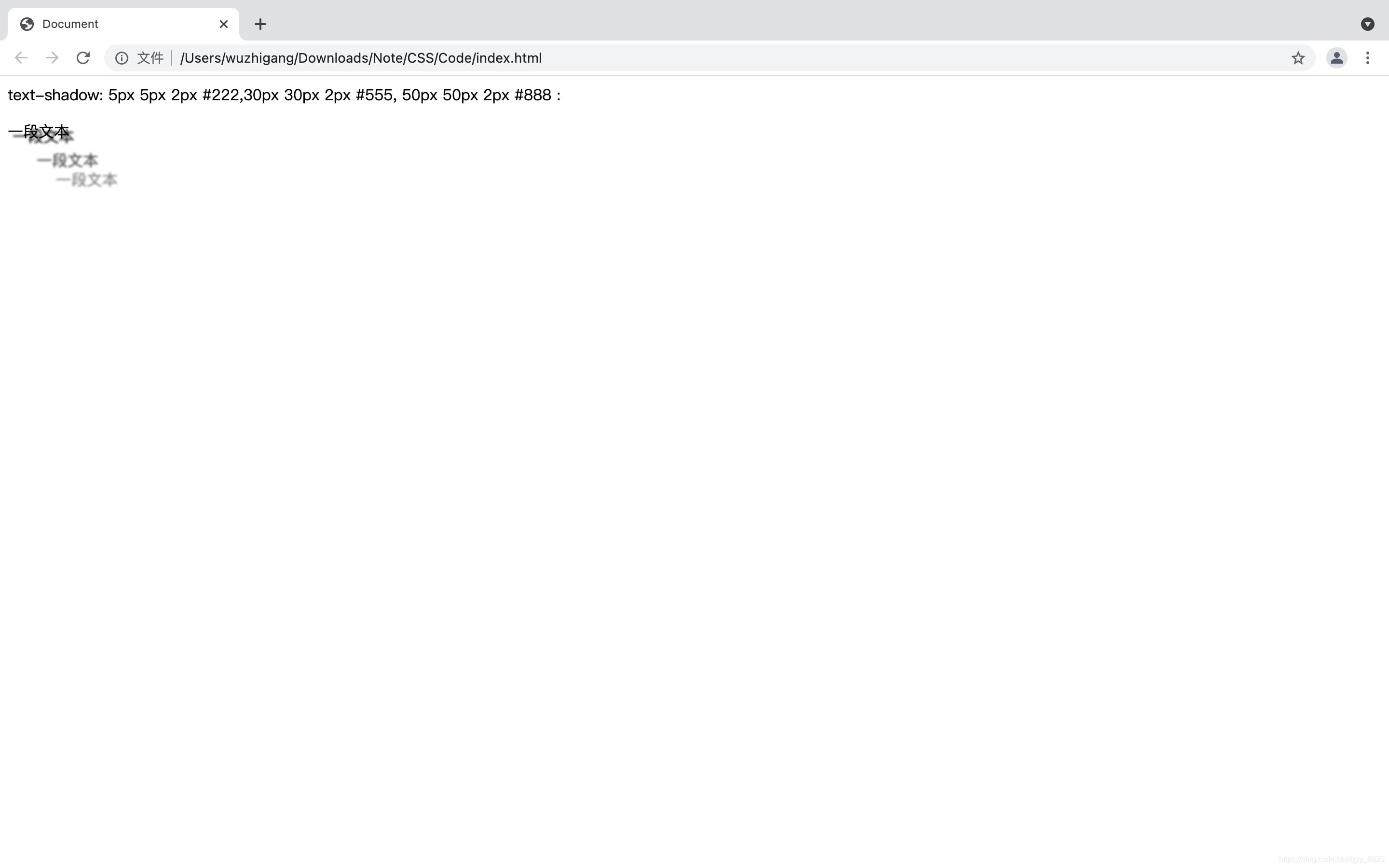The height and width of the screenshot is (868, 1389).
Task: Click the middle gray 一段文本 shadow copy
Action: pos(68,160)
